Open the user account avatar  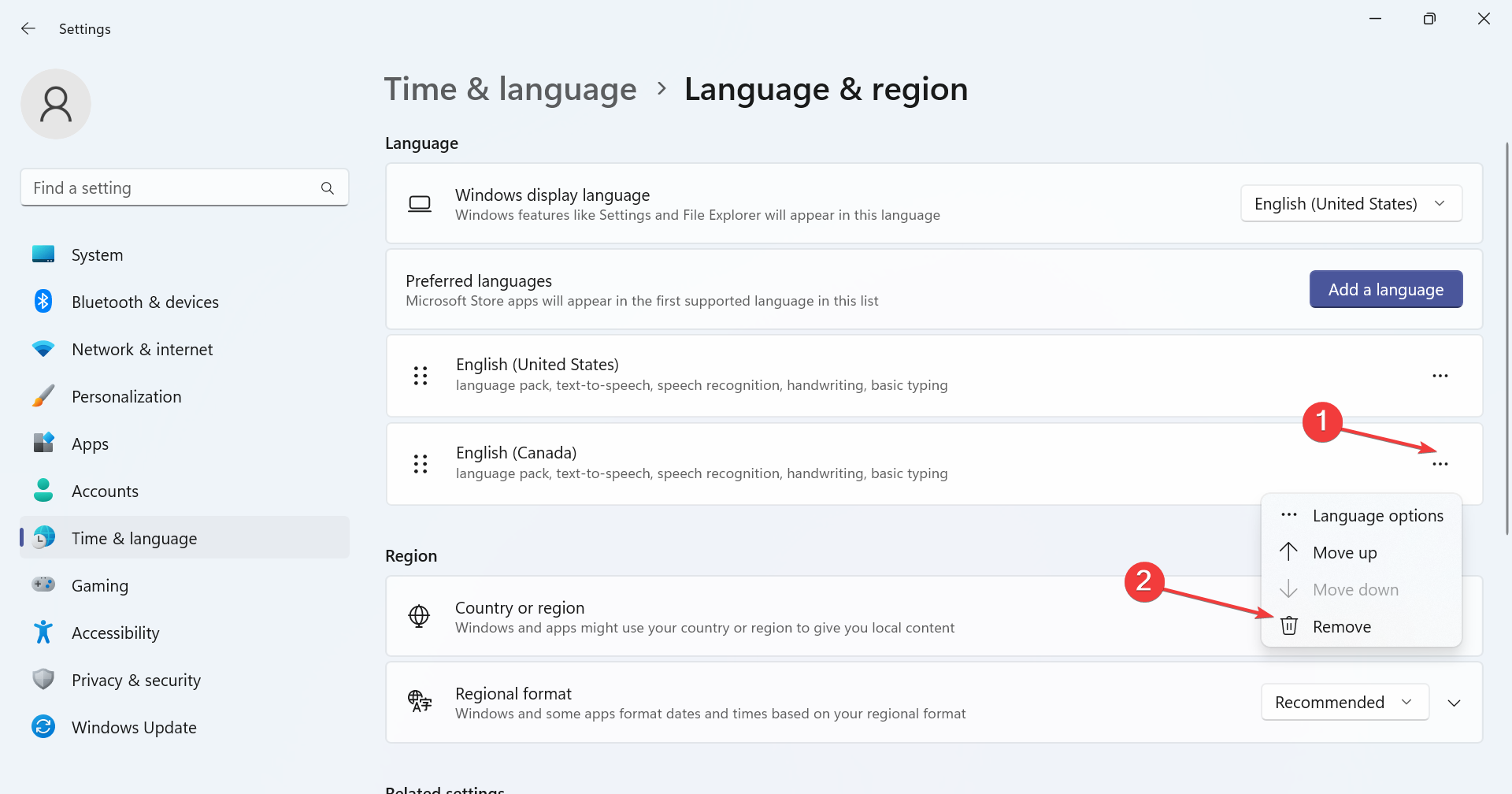pyautogui.click(x=56, y=104)
